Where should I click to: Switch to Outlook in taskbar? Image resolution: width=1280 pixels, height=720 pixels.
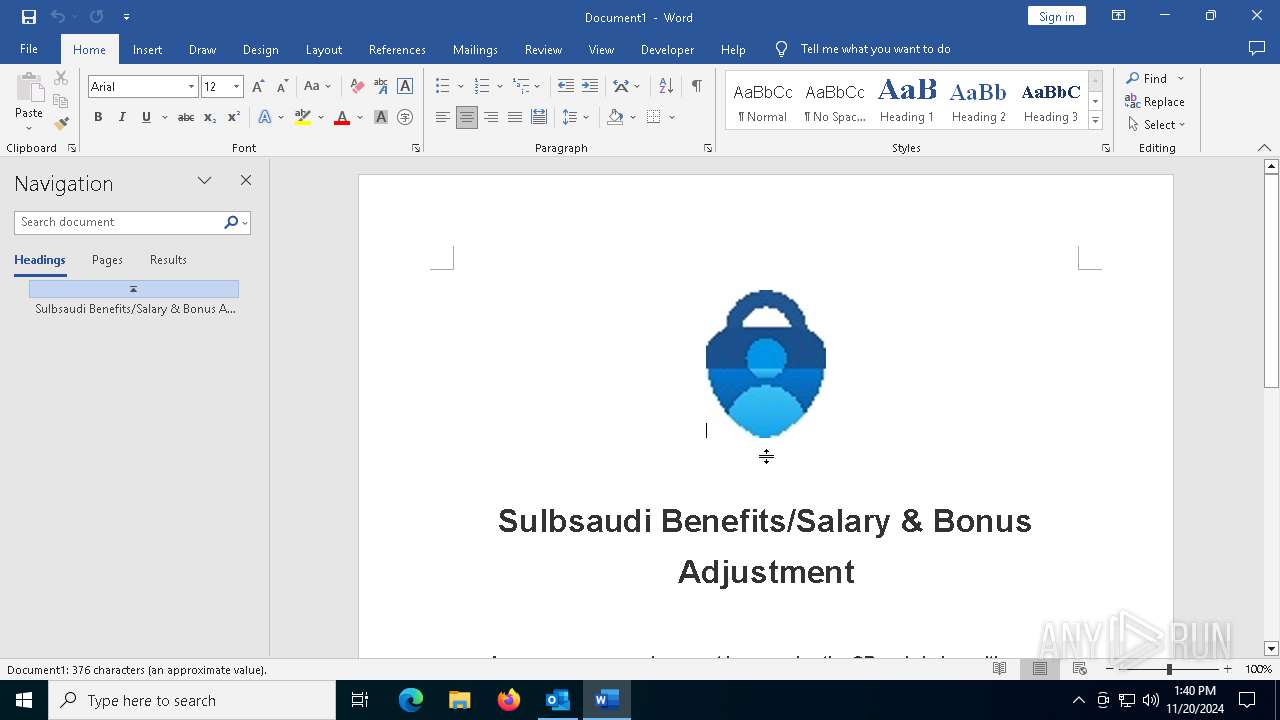click(557, 700)
